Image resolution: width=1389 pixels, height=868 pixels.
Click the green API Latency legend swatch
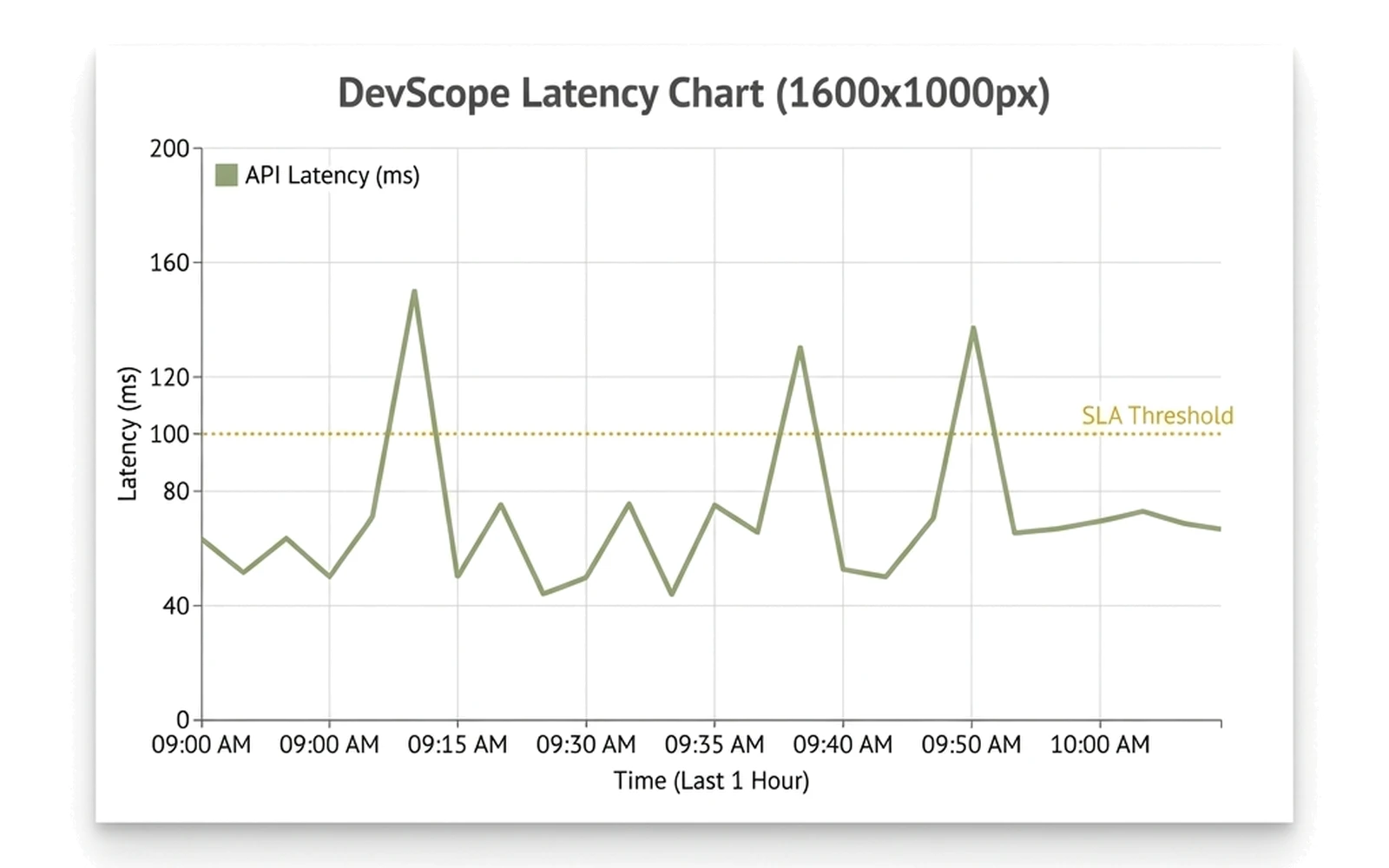click(226, 174)
